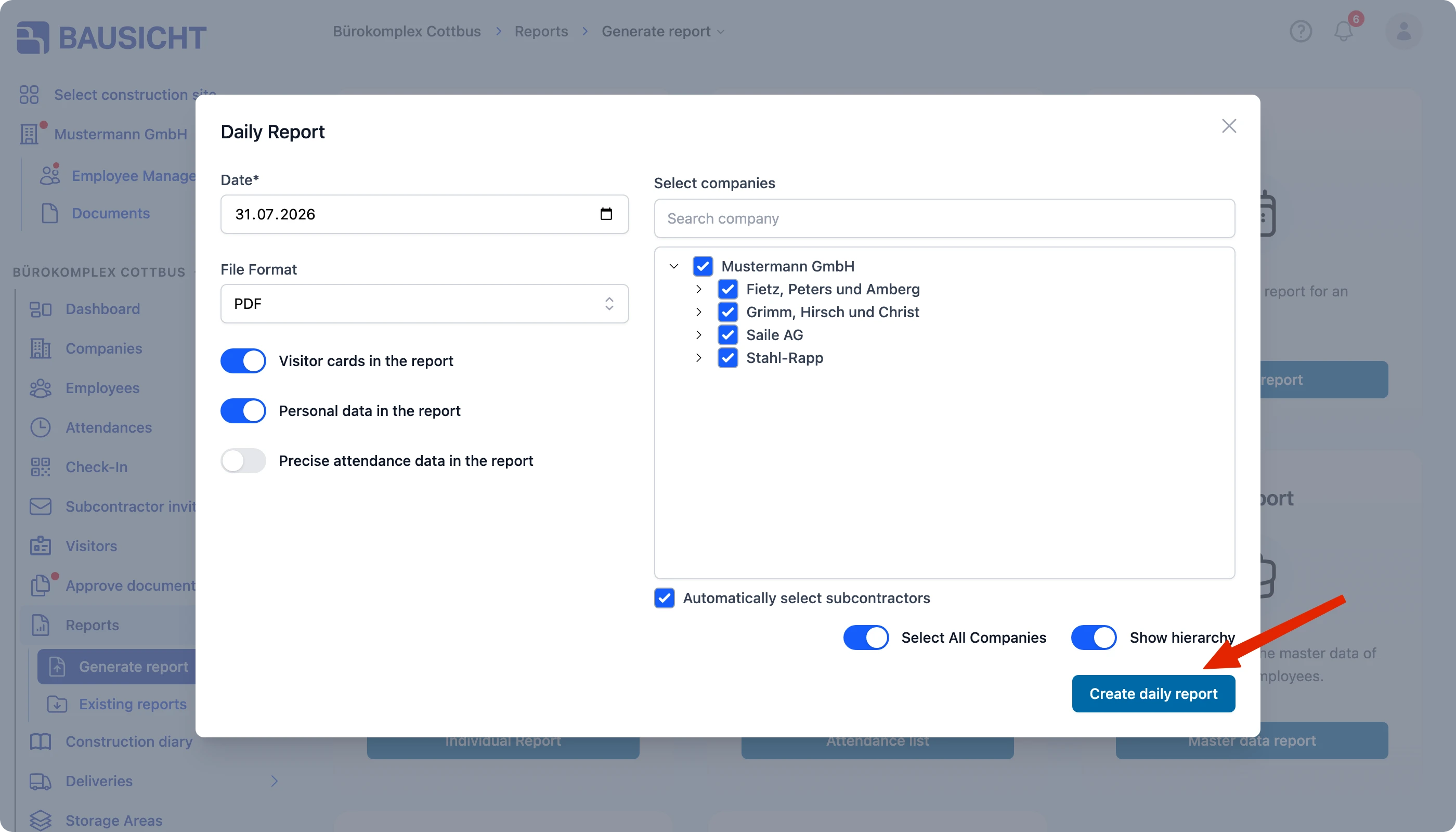The image size is (1456, 832).
Task: Open Construction diary menu item
Action: click(129, 742)
